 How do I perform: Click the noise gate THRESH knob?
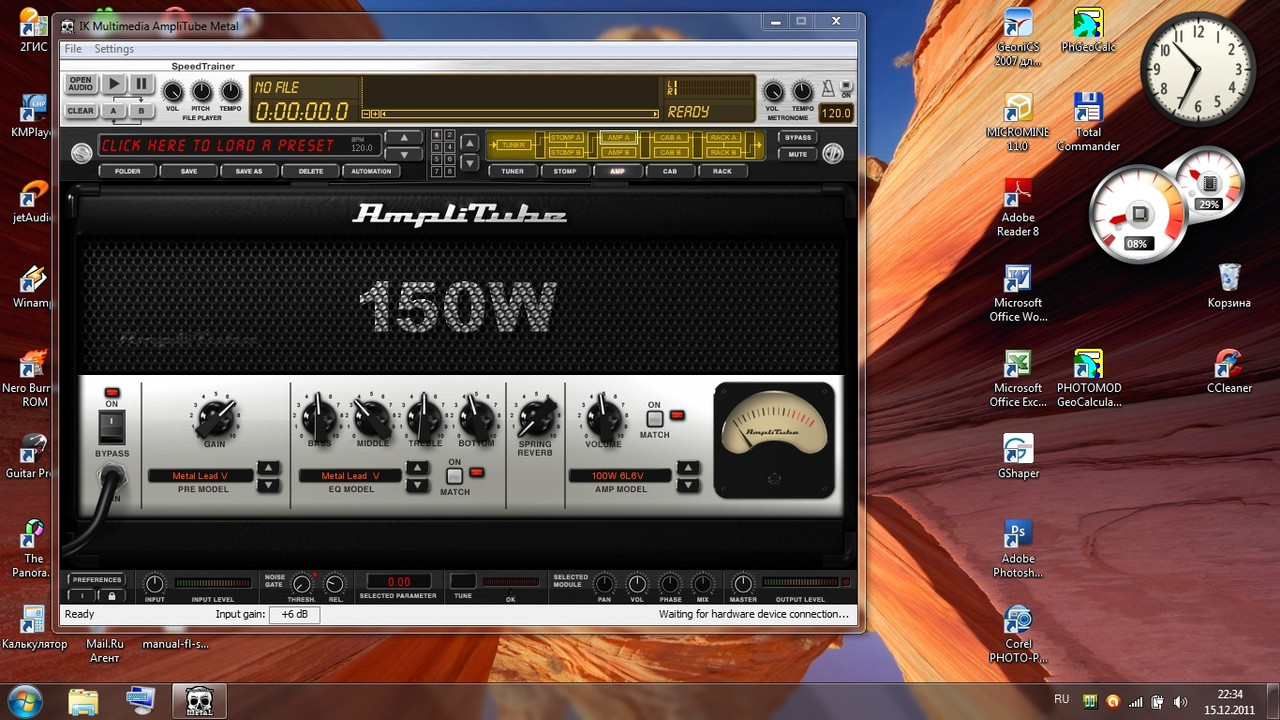pos(302,584)
